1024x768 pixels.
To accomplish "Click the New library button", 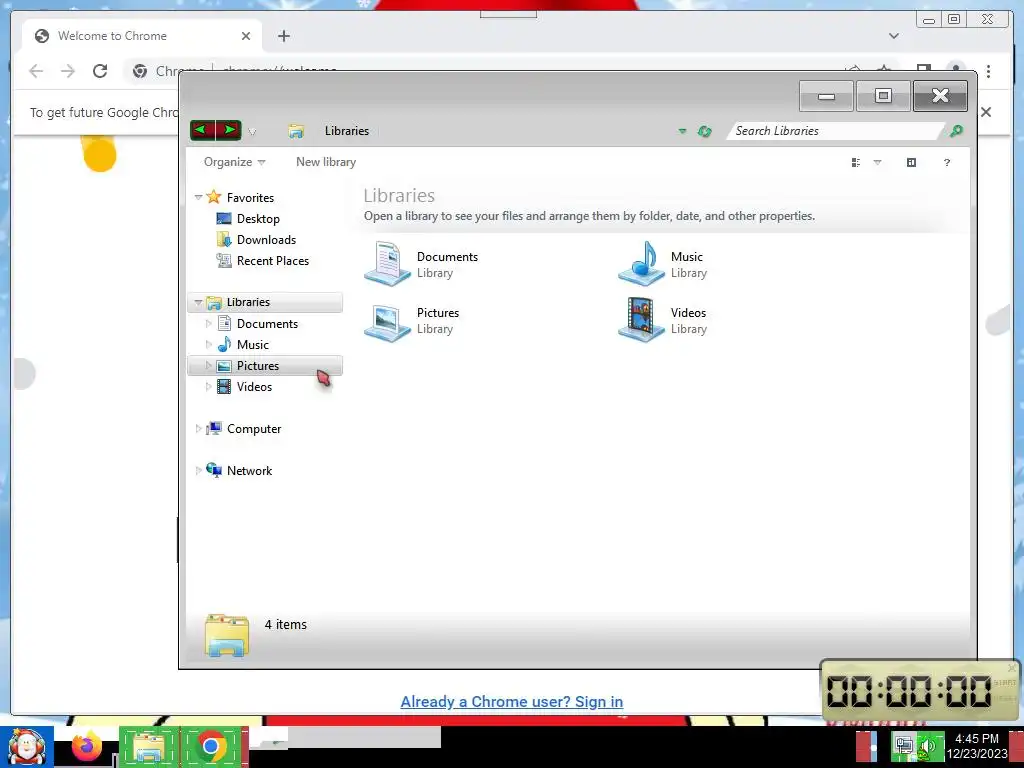I will [x=326, y=162].
